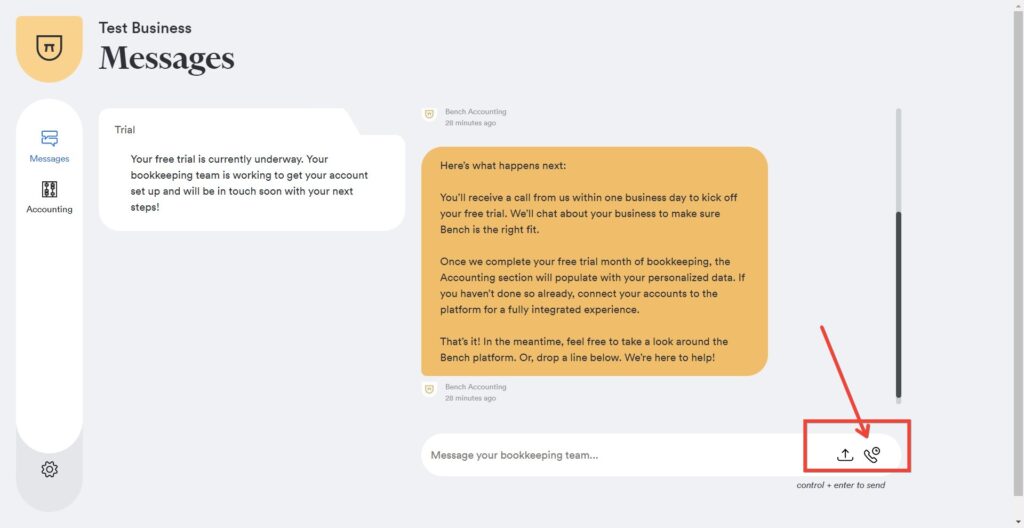This screenshot has height=528, width=1024.
Task: Click the Test Business name header
Action: pos(145,28)
